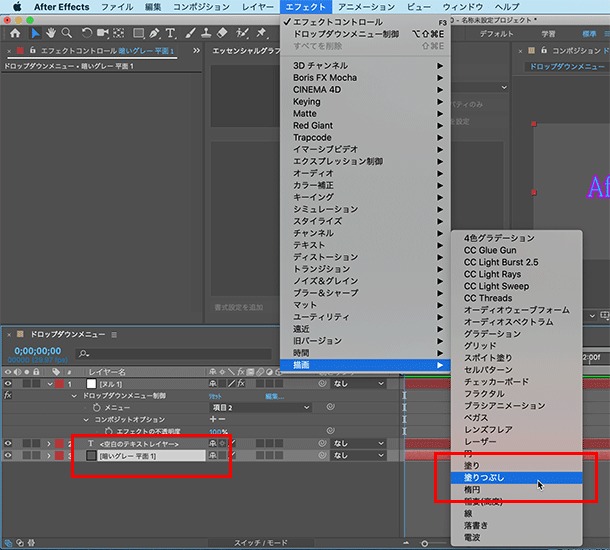The width and height of the screenshot is (610, 550).
Task: Choose 楕円 in the 描画 submenu
Action: click(516, 489)
